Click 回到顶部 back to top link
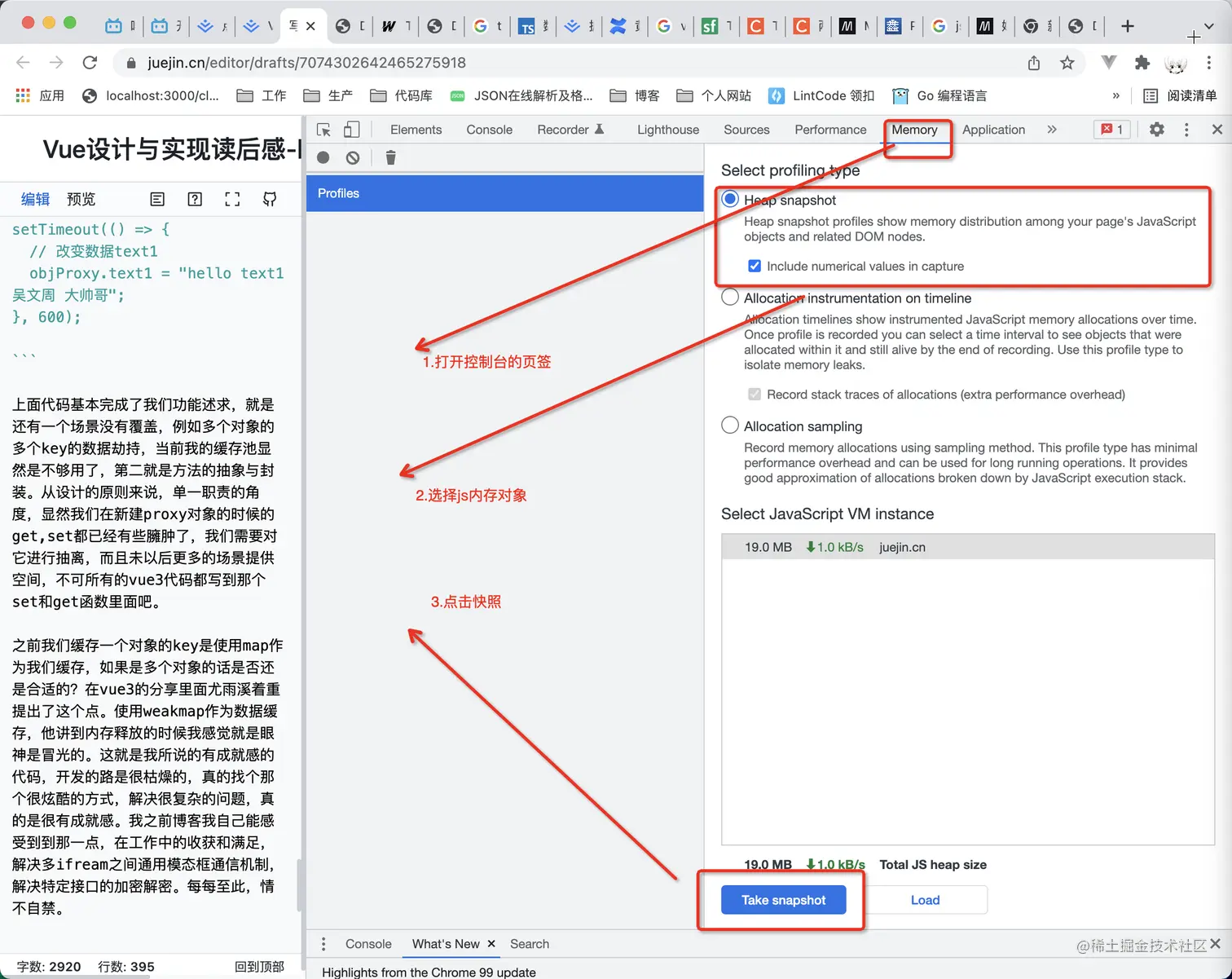Image resolution: width=1232 pixels, height=979 pixels. pyautogui.click(x=259, y=967)
